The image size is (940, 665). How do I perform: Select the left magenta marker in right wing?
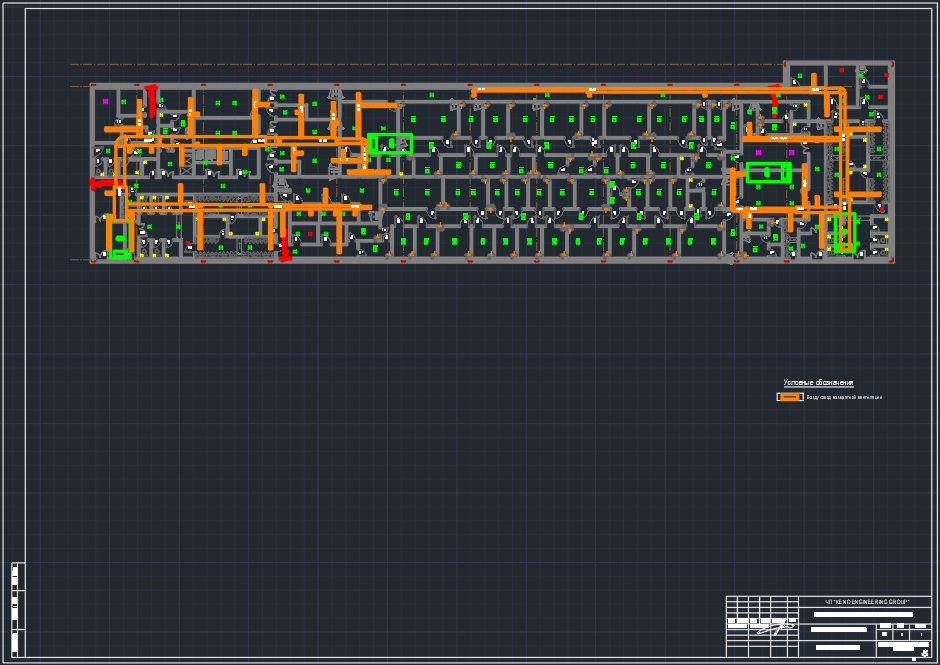(759, 153)
